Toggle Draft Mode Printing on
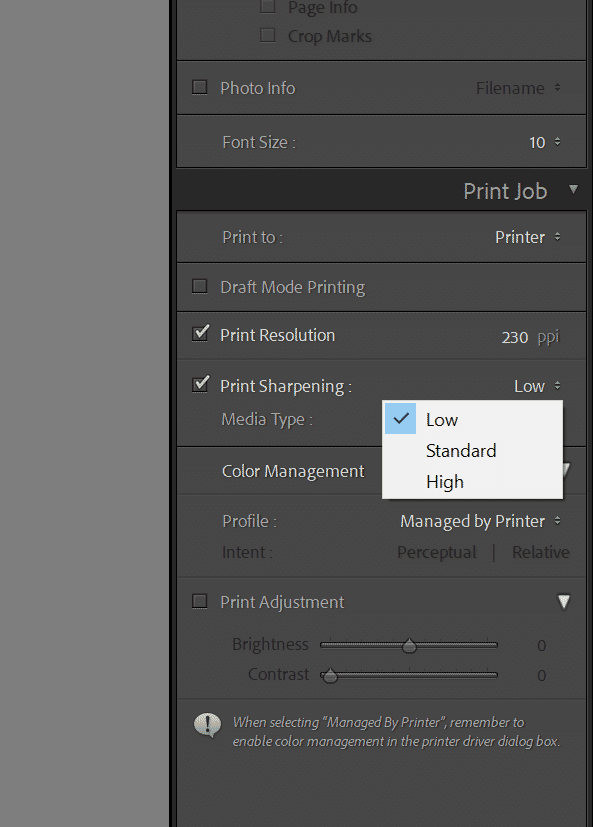Viewport: 593px width, 827px height. [199, 286]
